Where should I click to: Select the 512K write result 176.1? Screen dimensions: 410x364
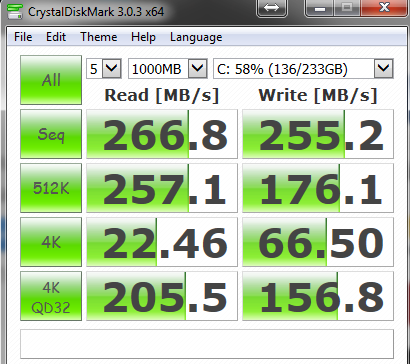[318, 188]
